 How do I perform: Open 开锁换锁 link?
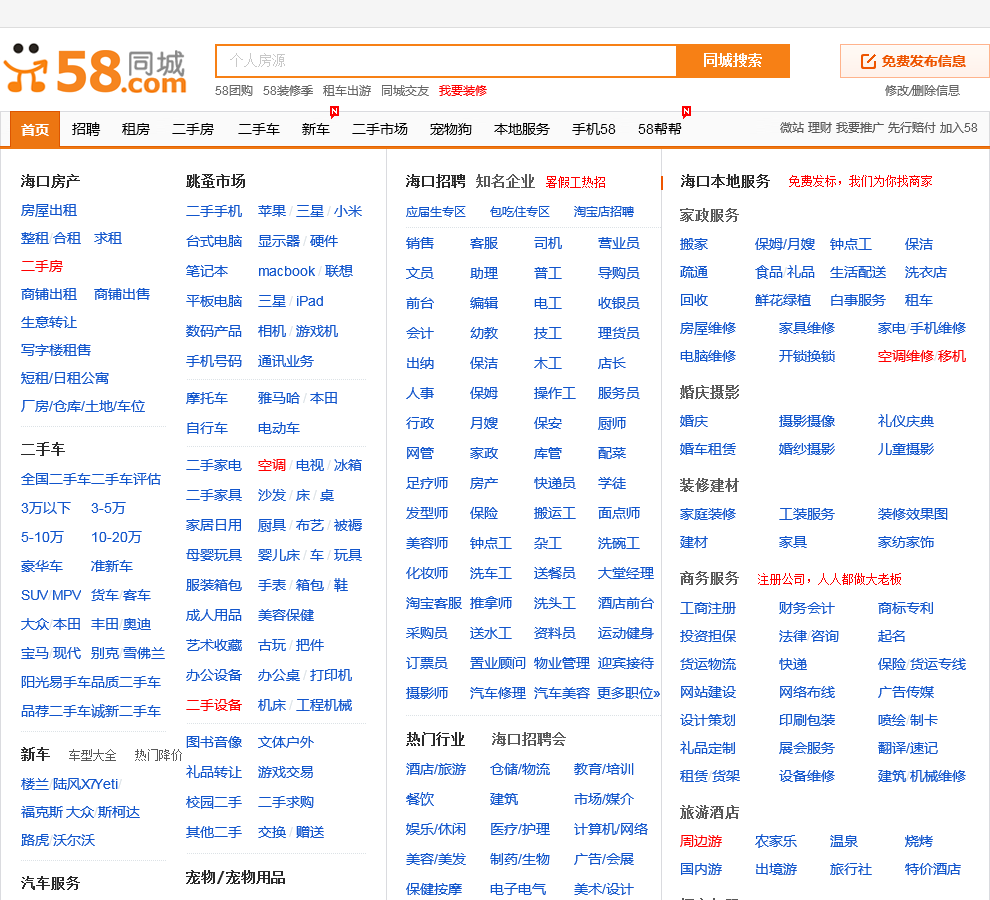pyautogui.click(x=807, y=356)
